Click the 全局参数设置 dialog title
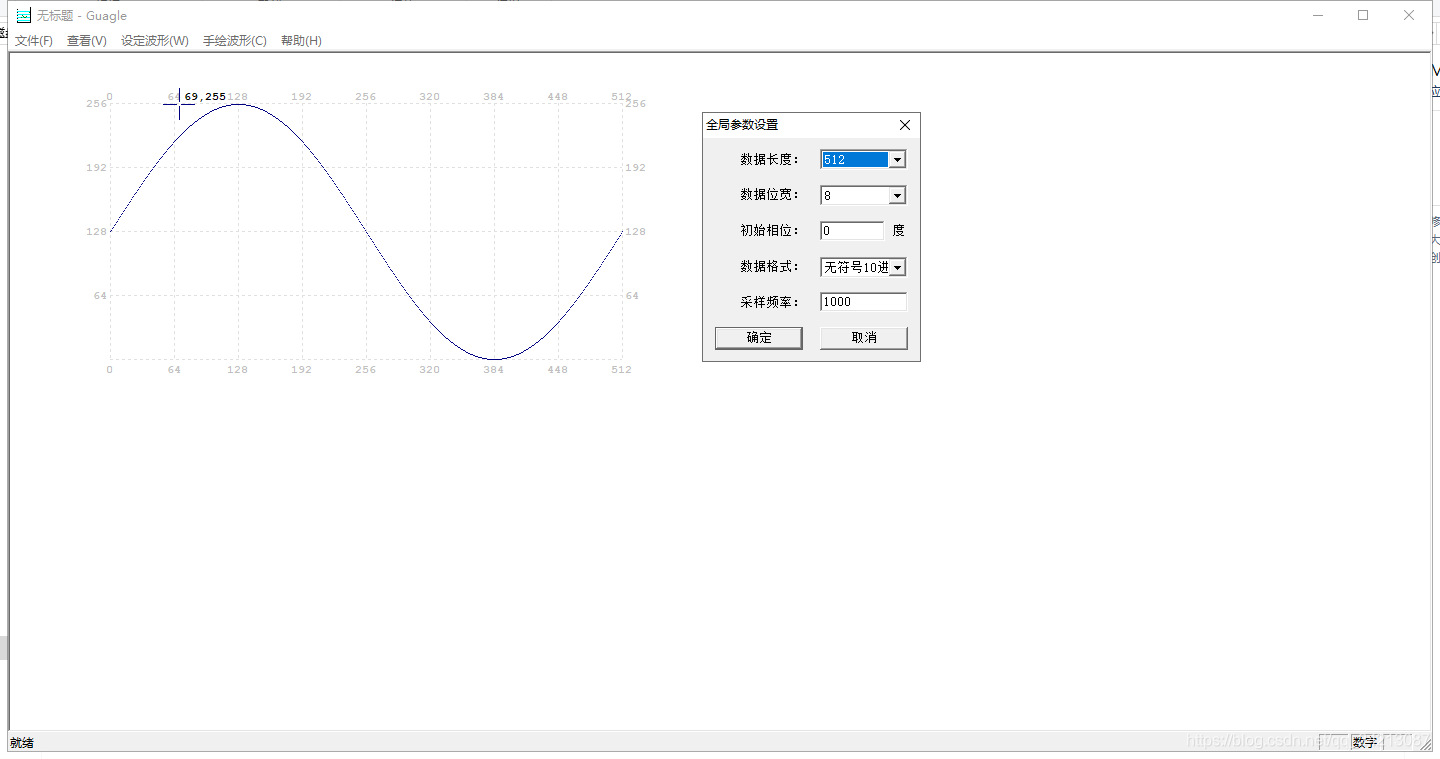Screen dimensions: 1440x759 click(742, 125)
